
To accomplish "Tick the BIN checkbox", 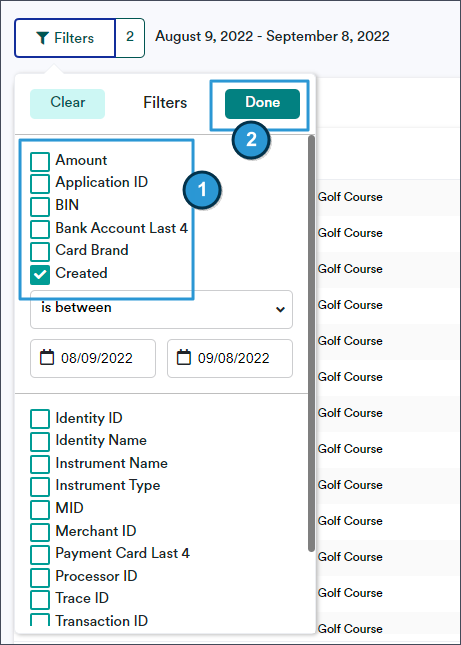I will click(40, 206).
